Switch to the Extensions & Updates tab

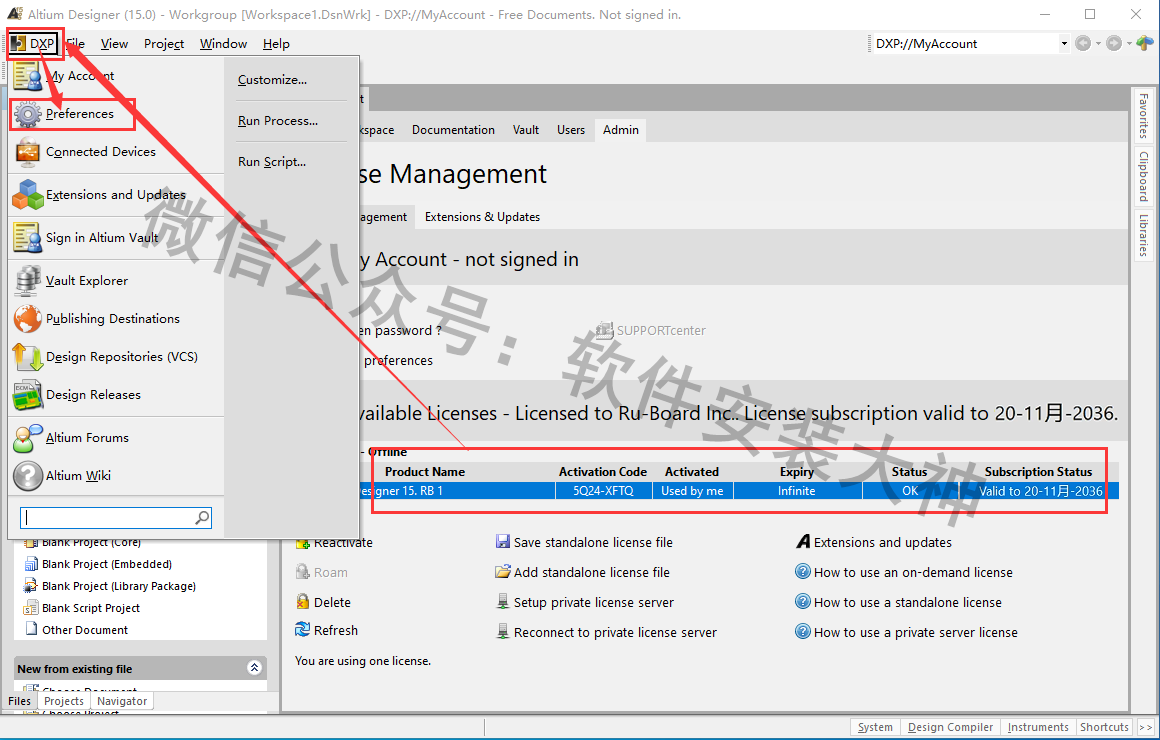[x=482, y=217]
